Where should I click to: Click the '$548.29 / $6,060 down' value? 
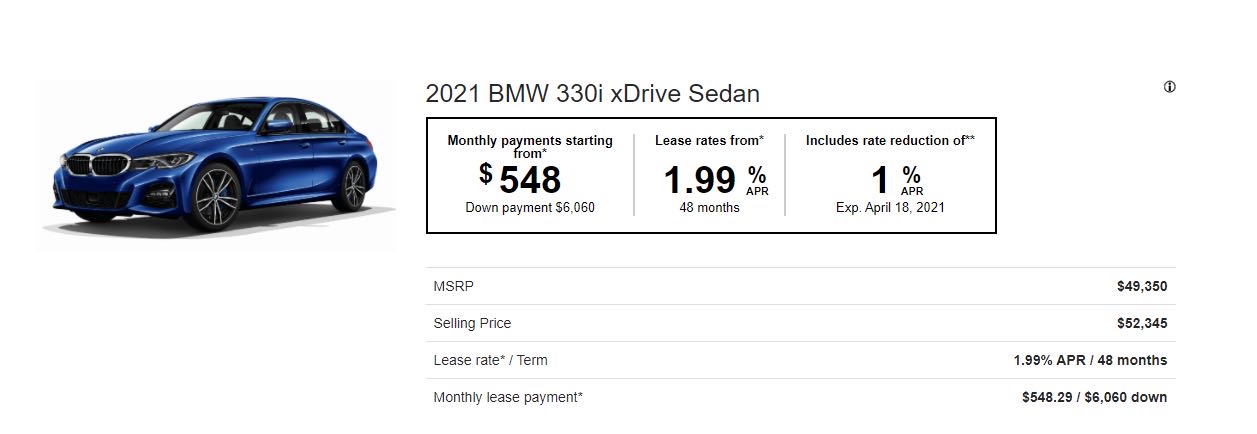pos(1094,397)
